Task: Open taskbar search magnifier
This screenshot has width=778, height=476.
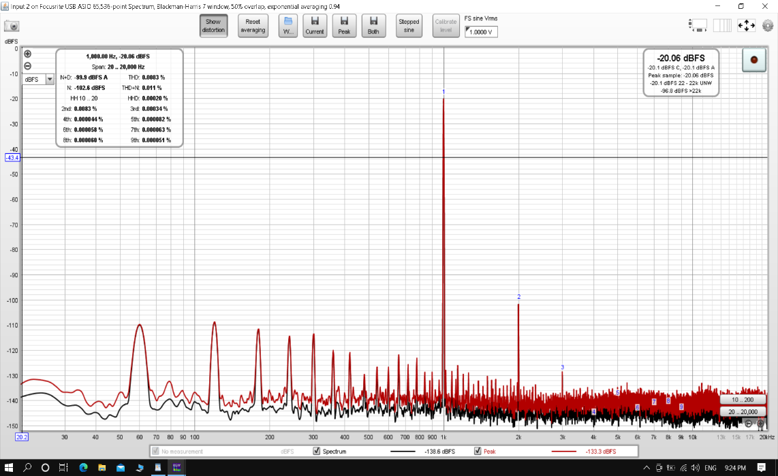Action: click(27, 468)
